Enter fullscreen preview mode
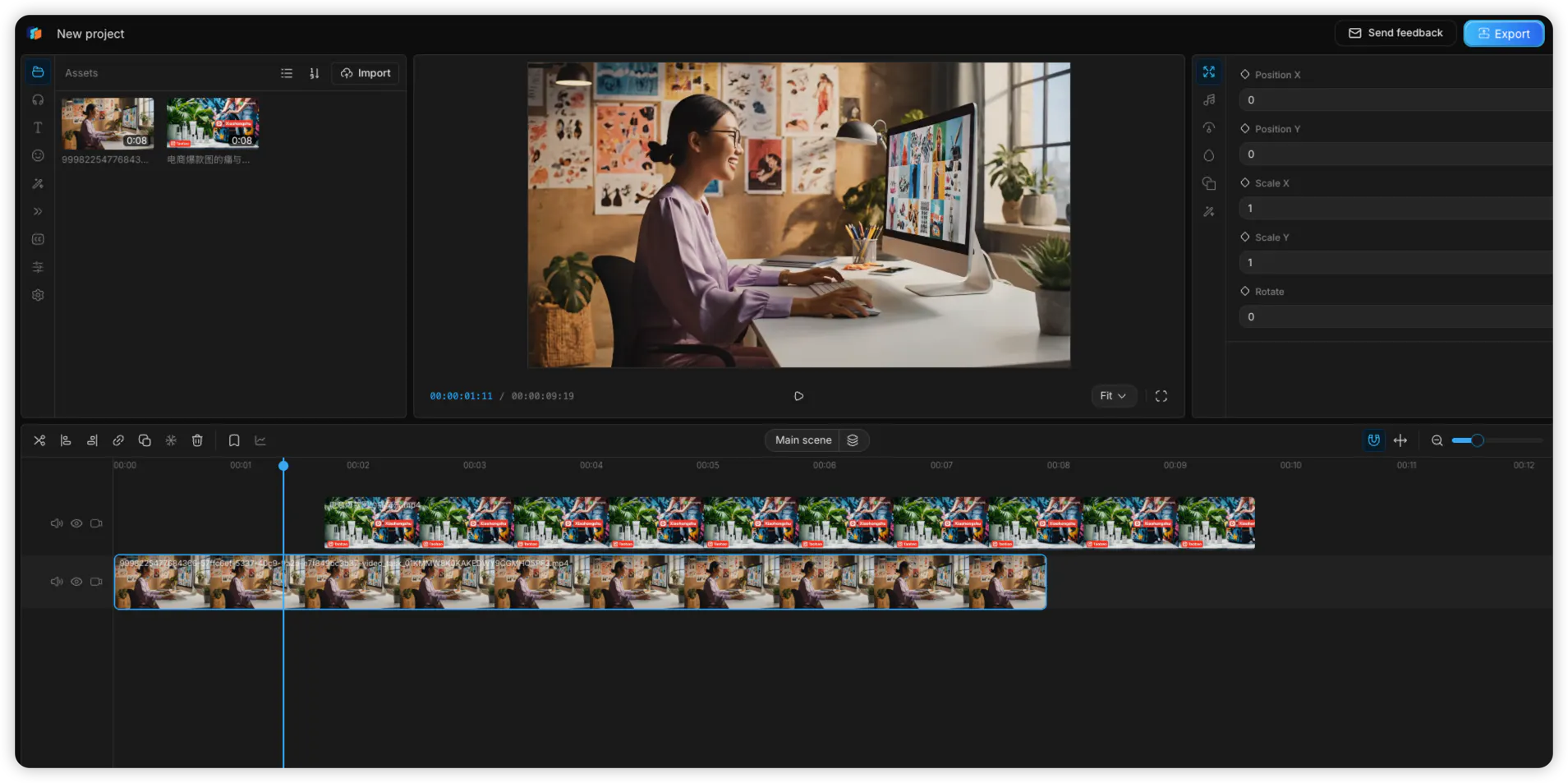 [1161, 396]
